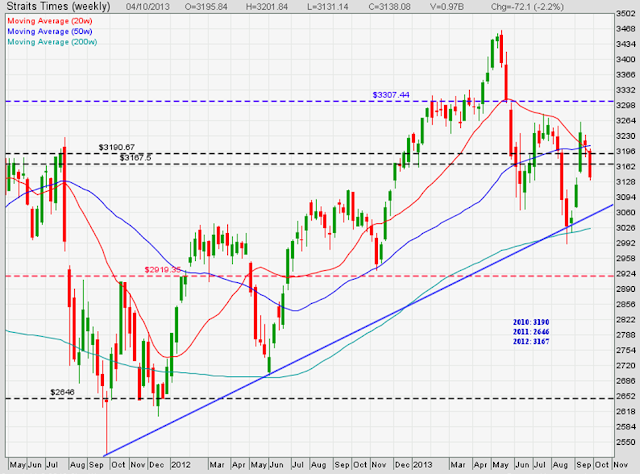The image size is (640, 474).
Task: Click price axis value "3332"
Action: coord(625,90)
